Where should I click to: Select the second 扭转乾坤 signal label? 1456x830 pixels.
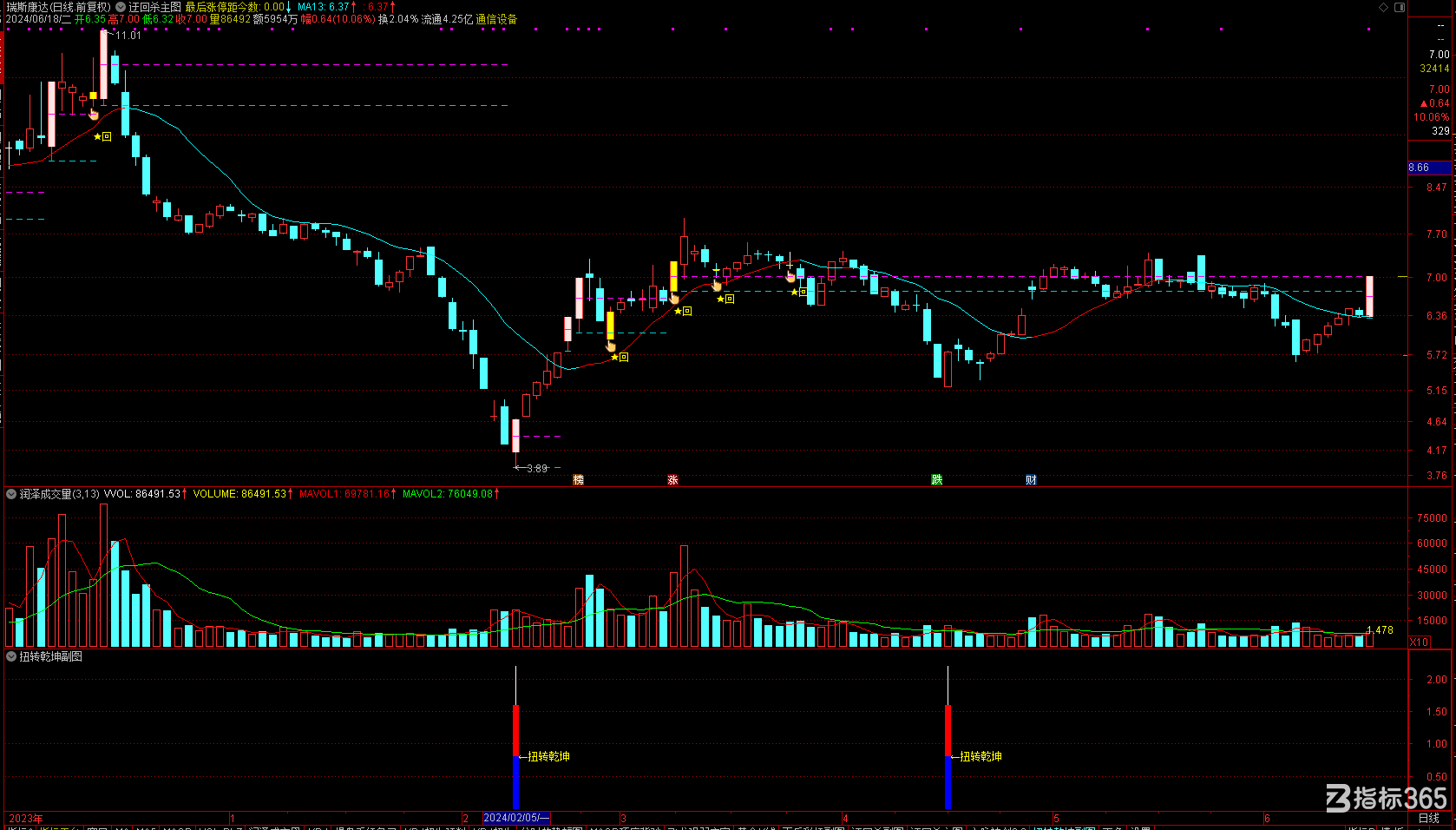(x=981, y=757)
